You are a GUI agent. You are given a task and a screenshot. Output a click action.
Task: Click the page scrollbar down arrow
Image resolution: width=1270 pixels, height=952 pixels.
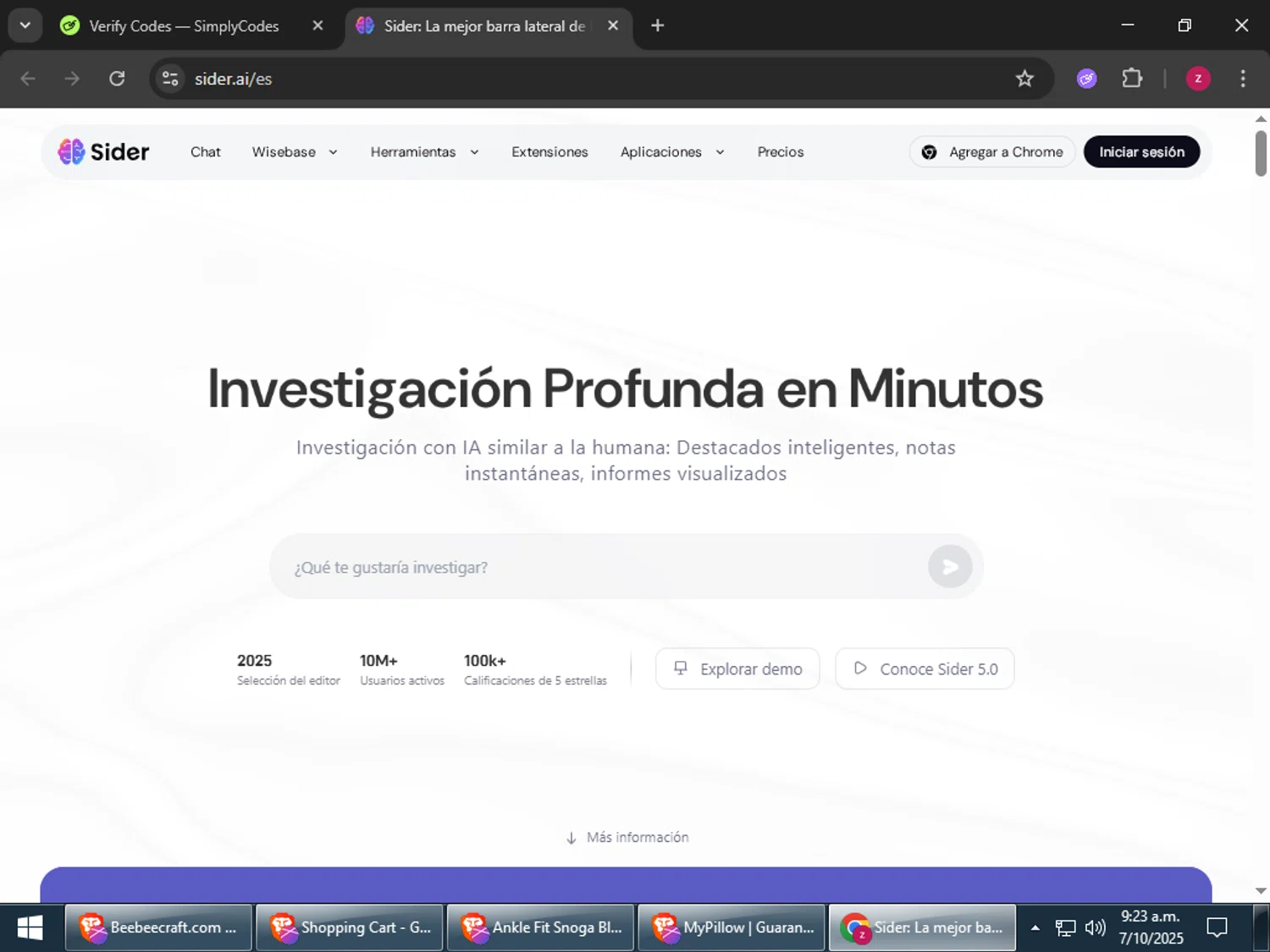click(1261, 891)
